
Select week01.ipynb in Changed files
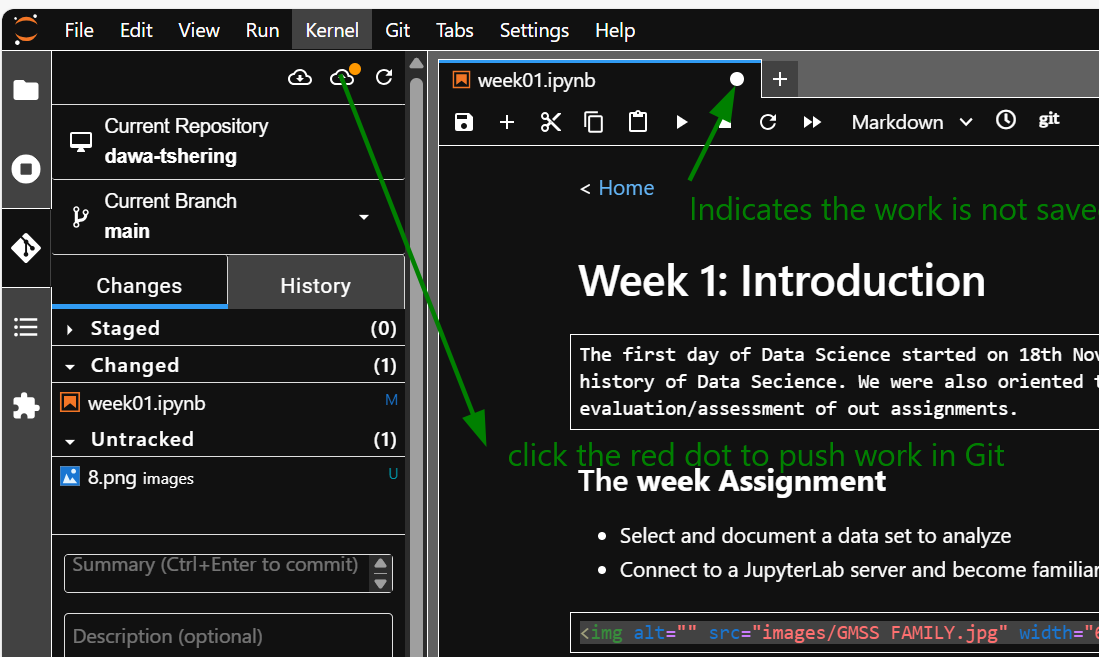[146, 403]
